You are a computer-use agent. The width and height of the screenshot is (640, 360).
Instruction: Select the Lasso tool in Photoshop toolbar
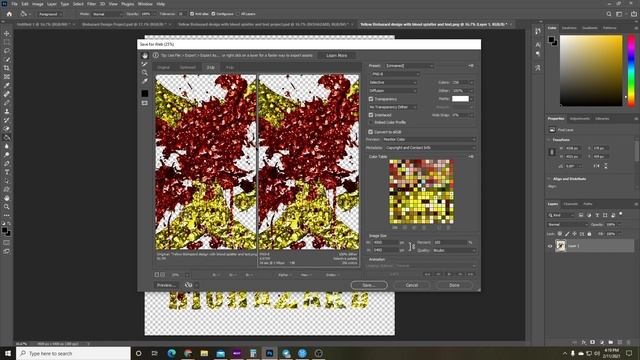[x=7, y=51]
